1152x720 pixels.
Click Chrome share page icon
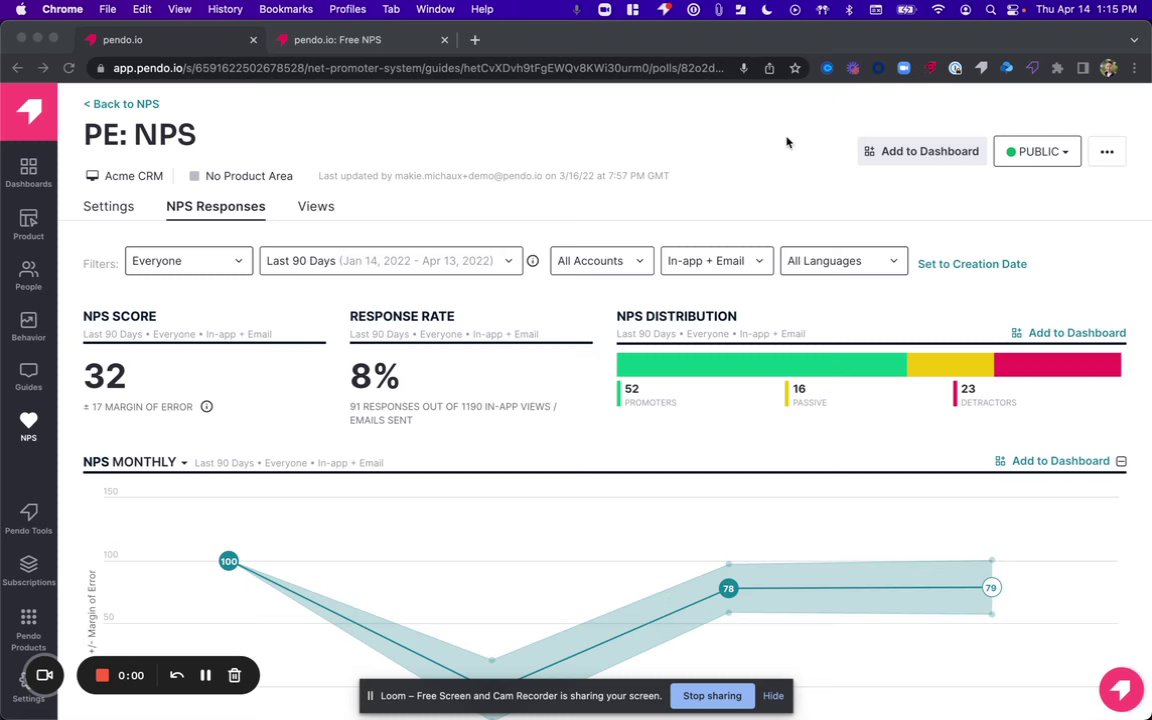click(769, 68)
